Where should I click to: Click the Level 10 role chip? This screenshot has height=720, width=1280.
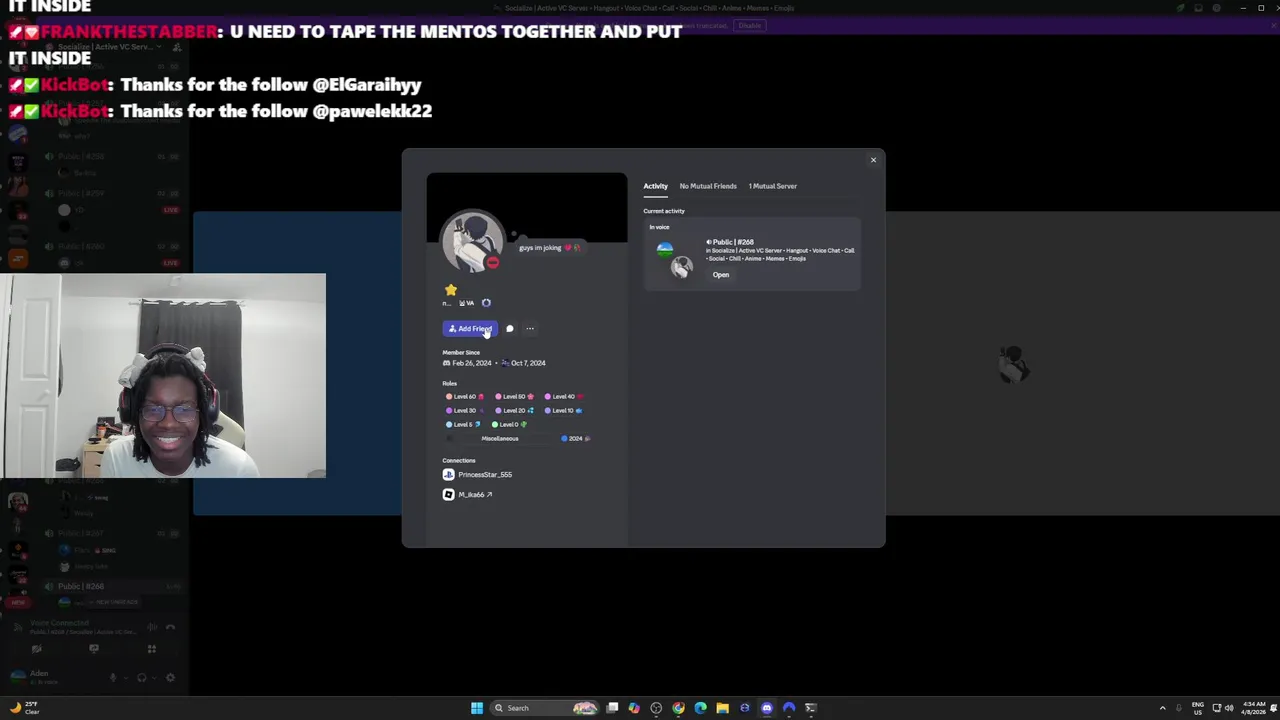tap(564, 410)
